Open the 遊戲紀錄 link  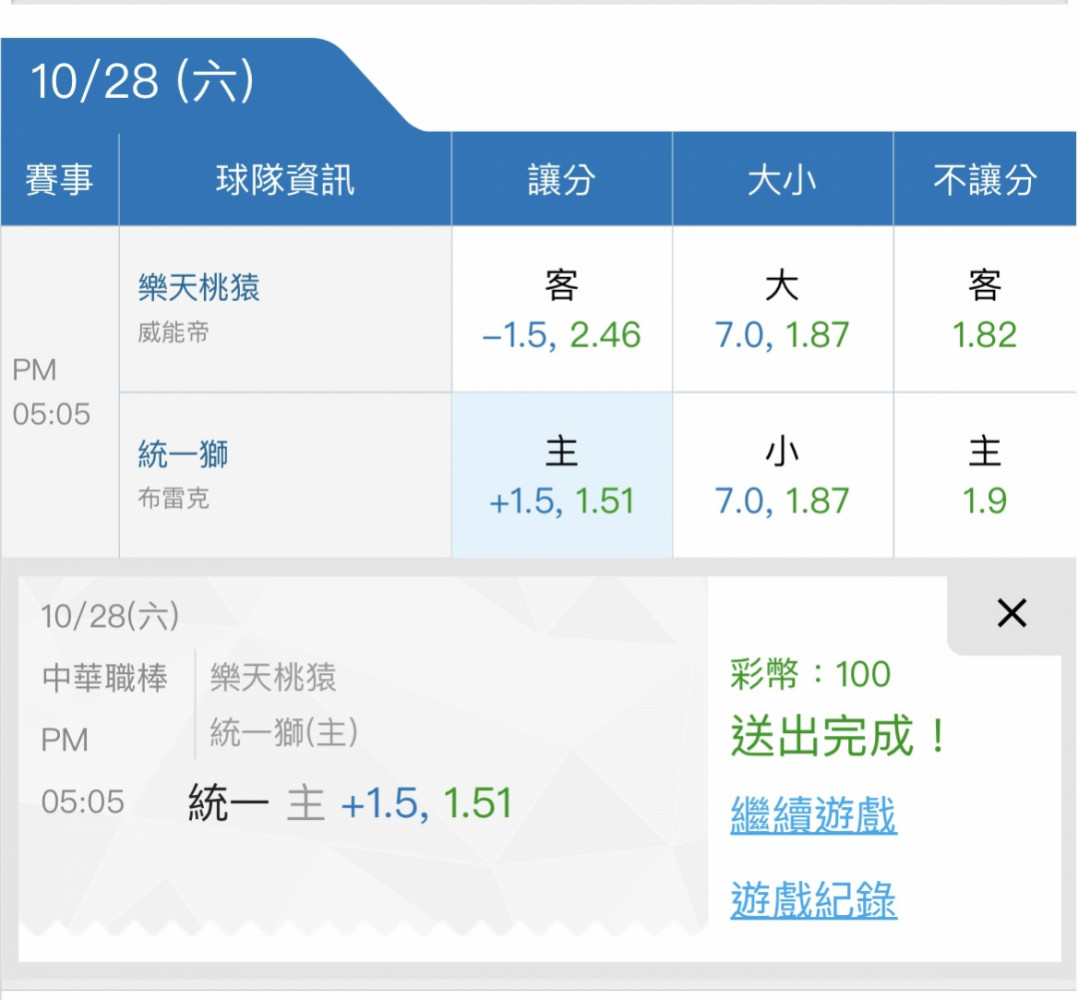pos(813,899)
